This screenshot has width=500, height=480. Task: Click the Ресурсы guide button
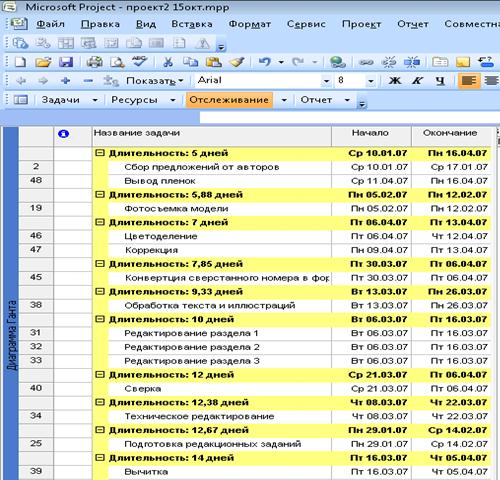coord(134,100)
